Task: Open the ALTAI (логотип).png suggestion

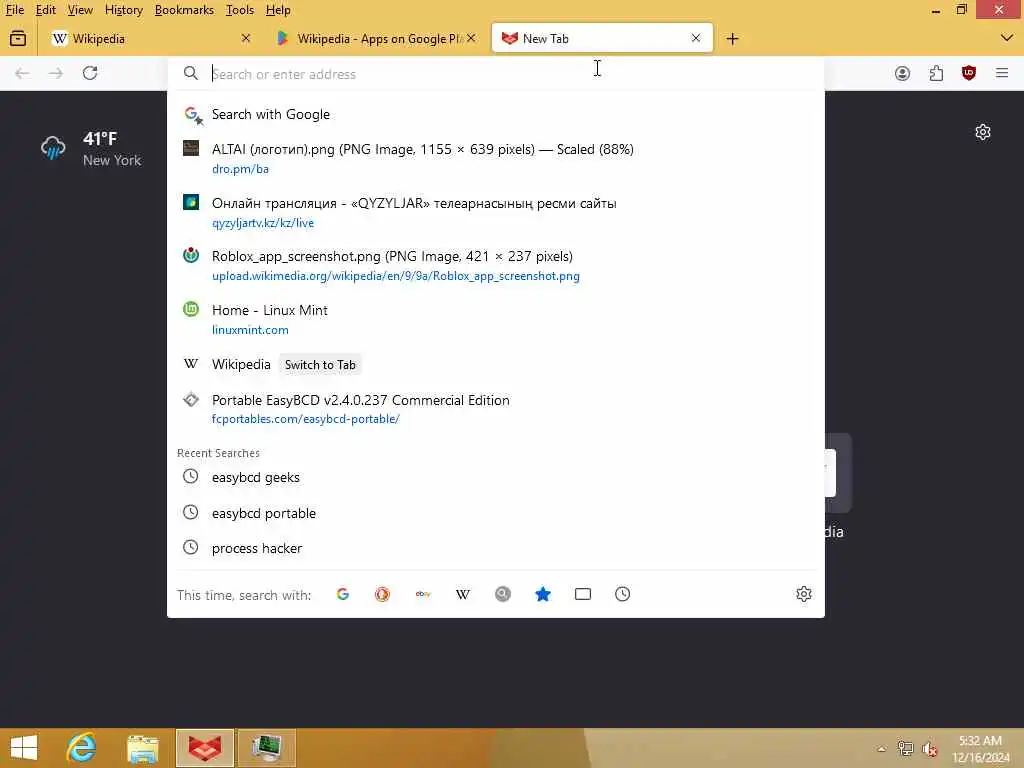Action: point(495,158)
